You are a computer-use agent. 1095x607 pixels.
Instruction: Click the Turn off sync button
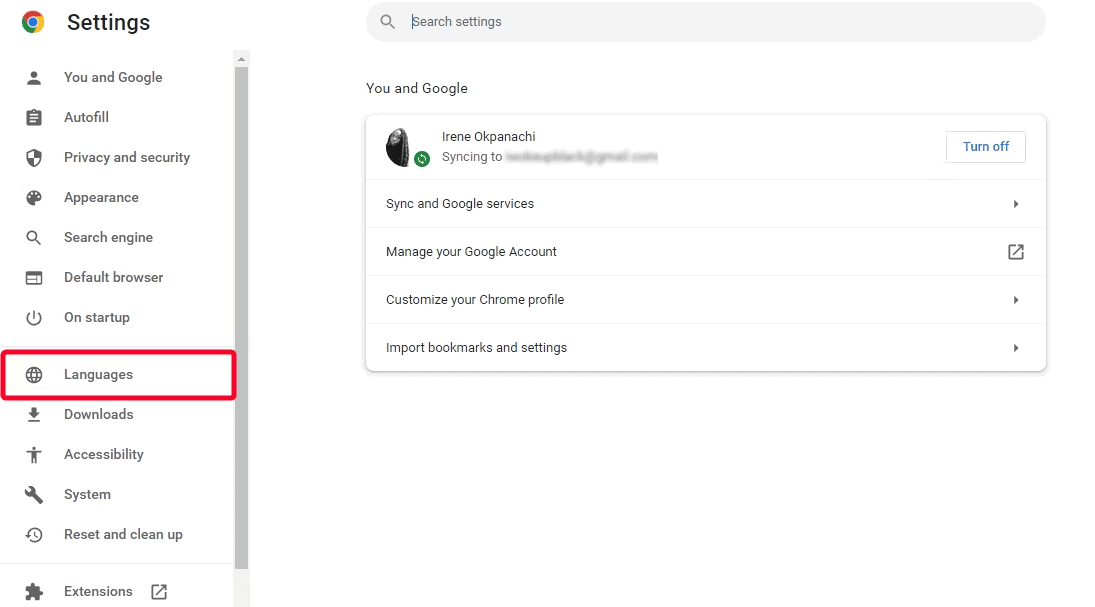tap(985, 146)
